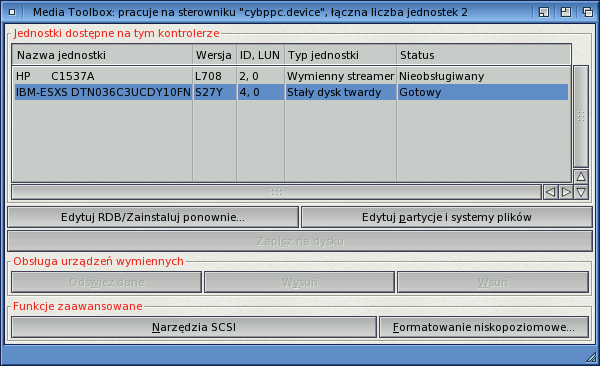Click Edytuj RDB/Zainstaluj ponownie button
600x366 pixels.
153,217
